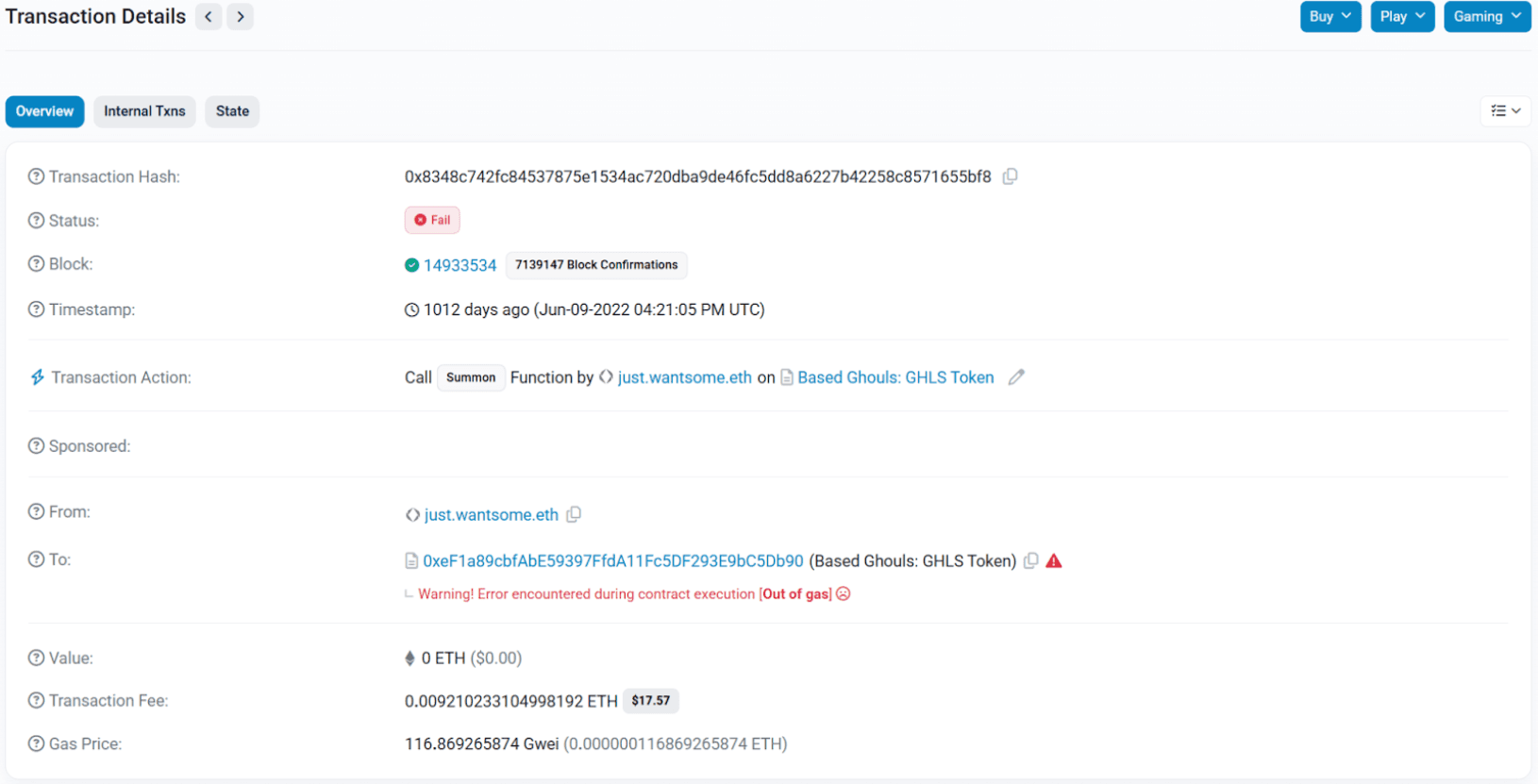Copy the To contract address

[1031, 560]
